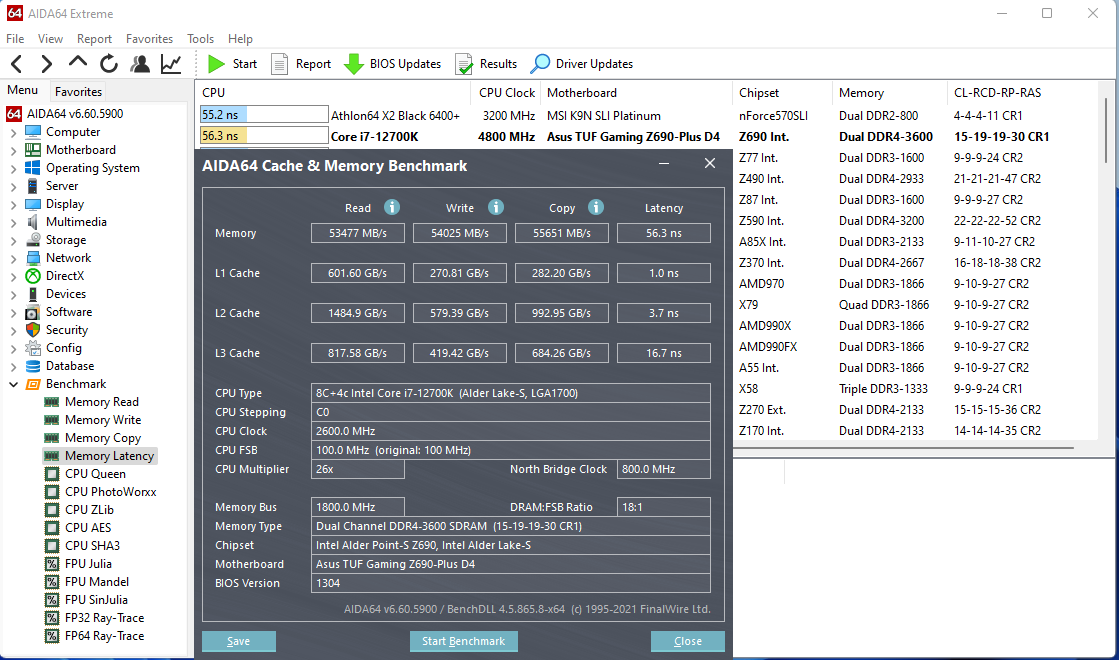Image resolution: width=1119 pixels, height=660 pixels.
Task: Click the Write column info icon
Action: pyautogui.click(x=496, y=207)
